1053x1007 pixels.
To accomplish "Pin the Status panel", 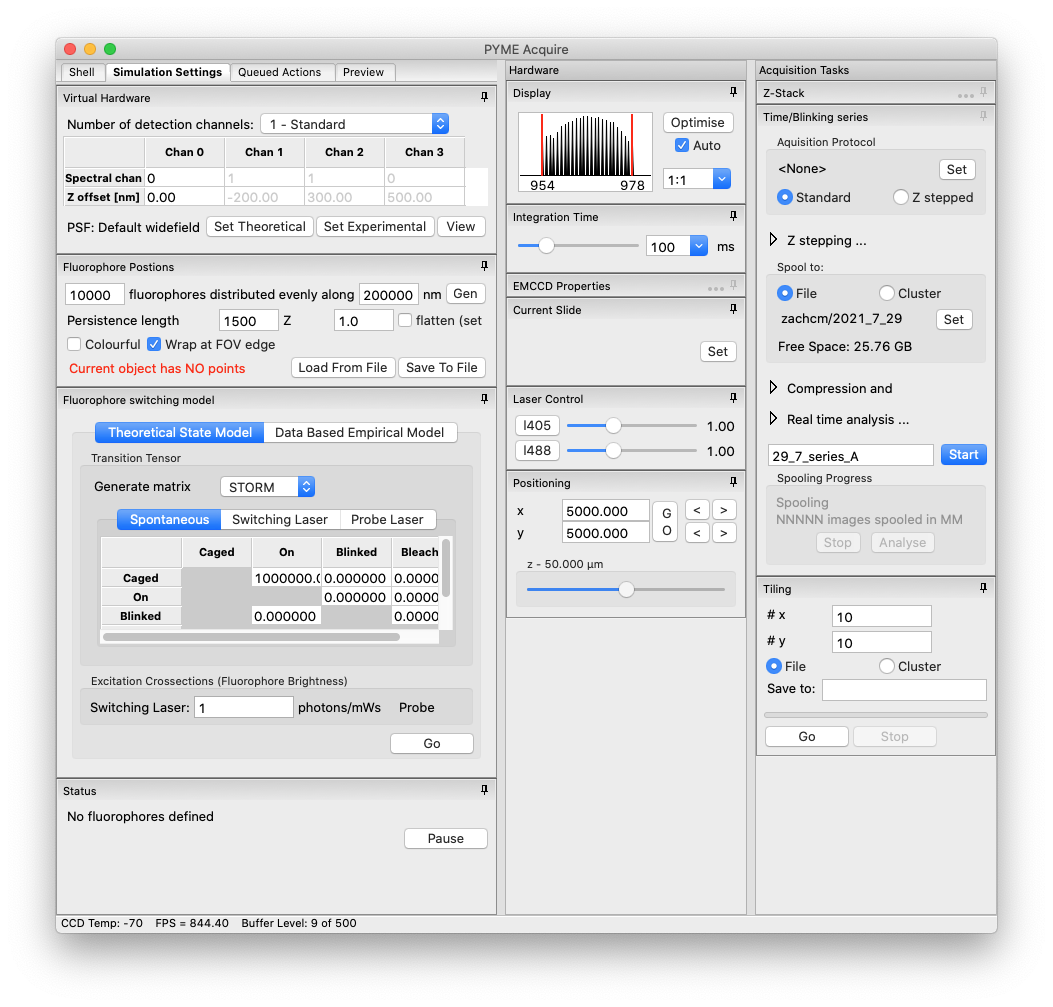I will [484, 790].
